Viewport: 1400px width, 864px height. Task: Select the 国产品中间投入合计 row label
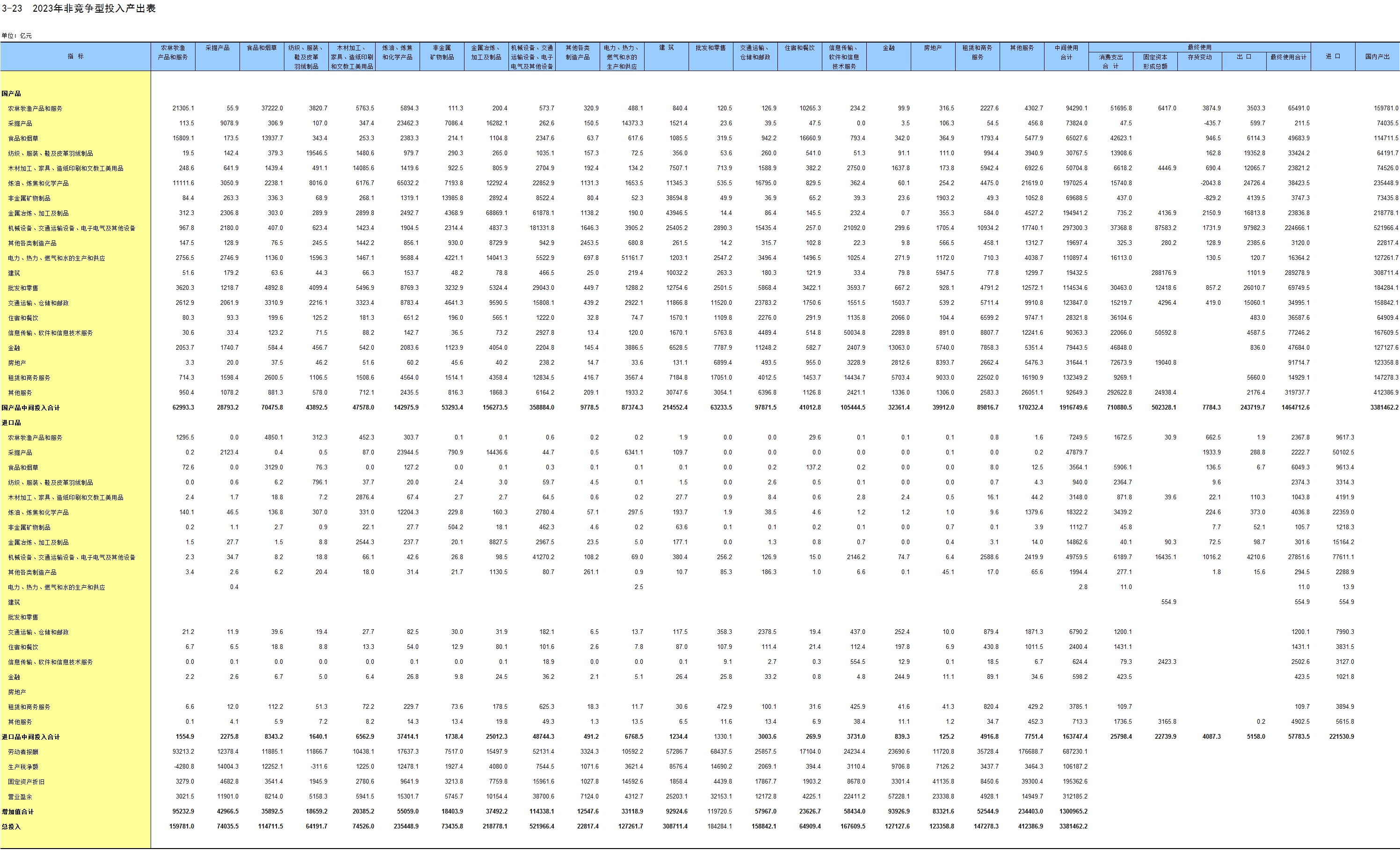tap(30, 408)
